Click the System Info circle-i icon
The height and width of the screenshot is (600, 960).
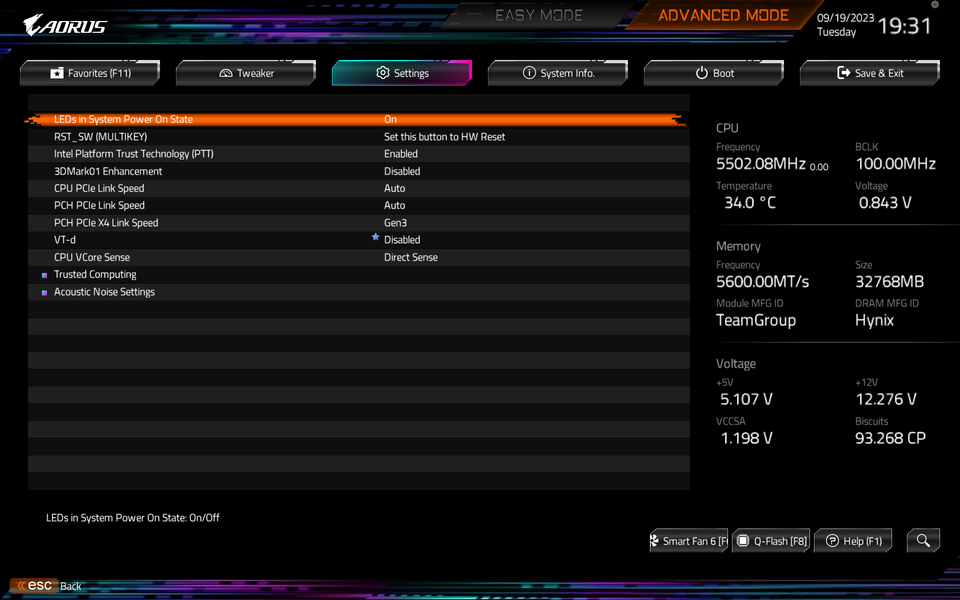[x=529, y=72]
